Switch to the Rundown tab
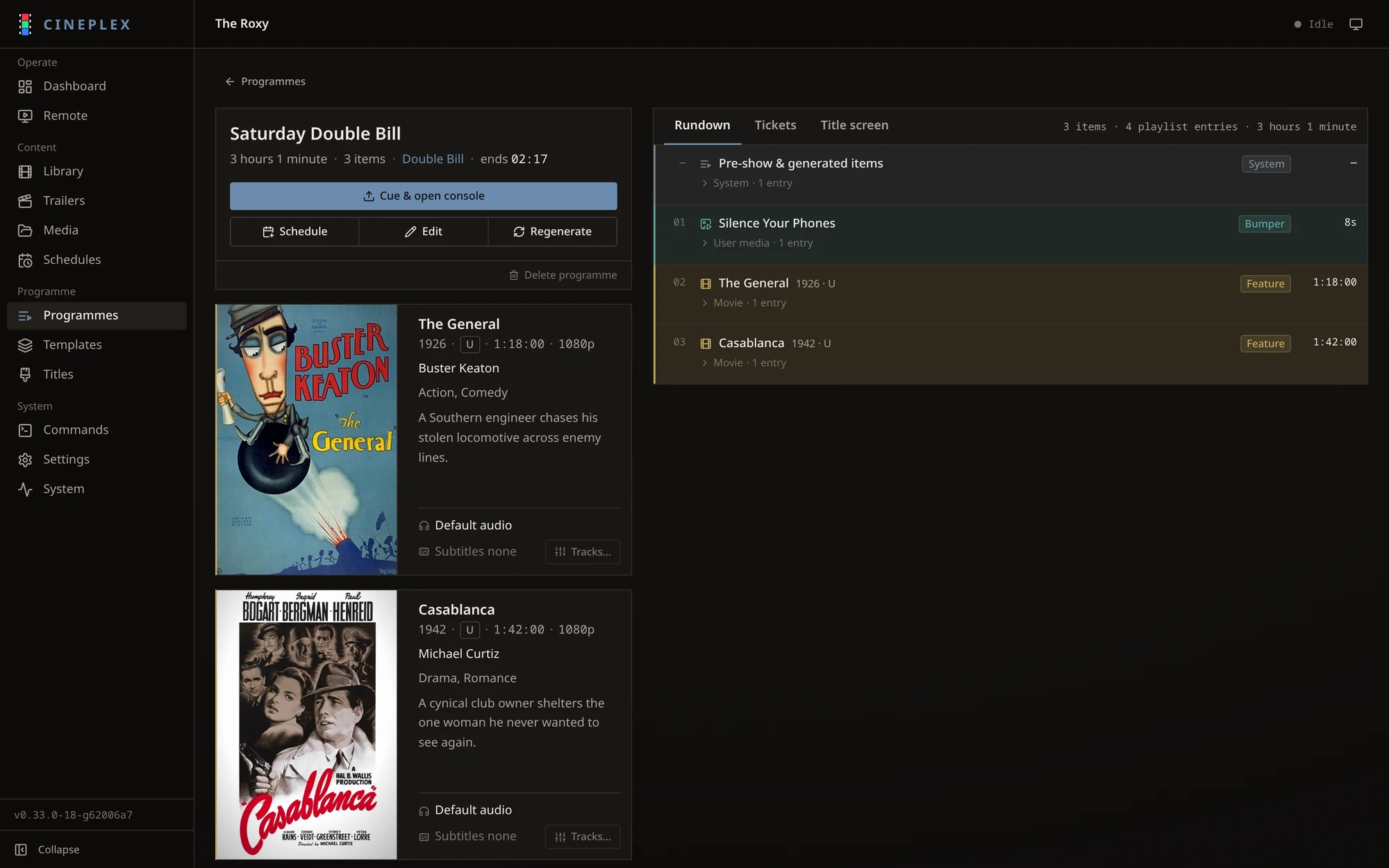The height and width of the screenshot is (868, 1389). tap(702, 126)
